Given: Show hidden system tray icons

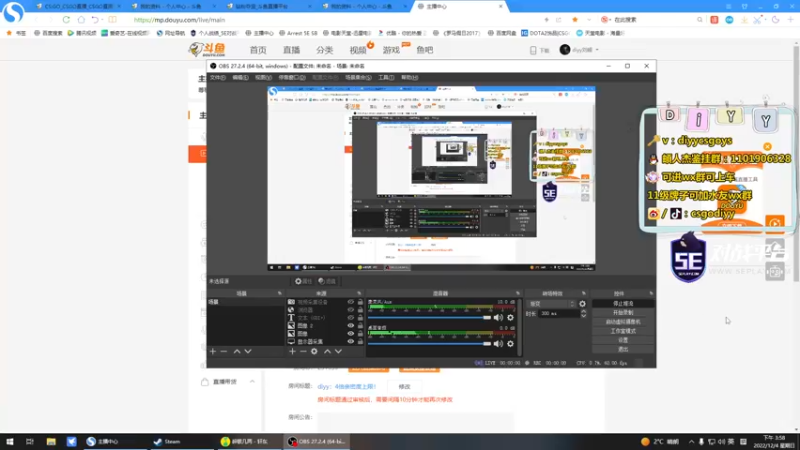Looking at the screenshot, I should point(691,441).
